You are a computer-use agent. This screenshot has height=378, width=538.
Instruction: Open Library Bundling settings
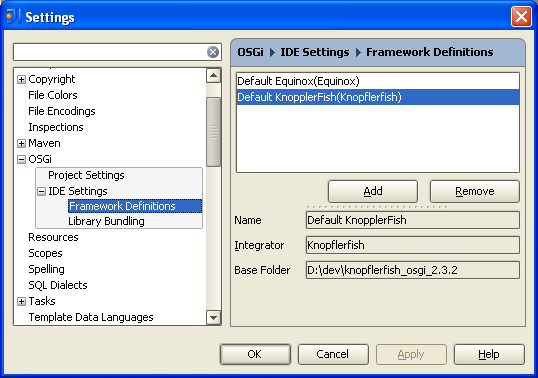click(106, 221)
